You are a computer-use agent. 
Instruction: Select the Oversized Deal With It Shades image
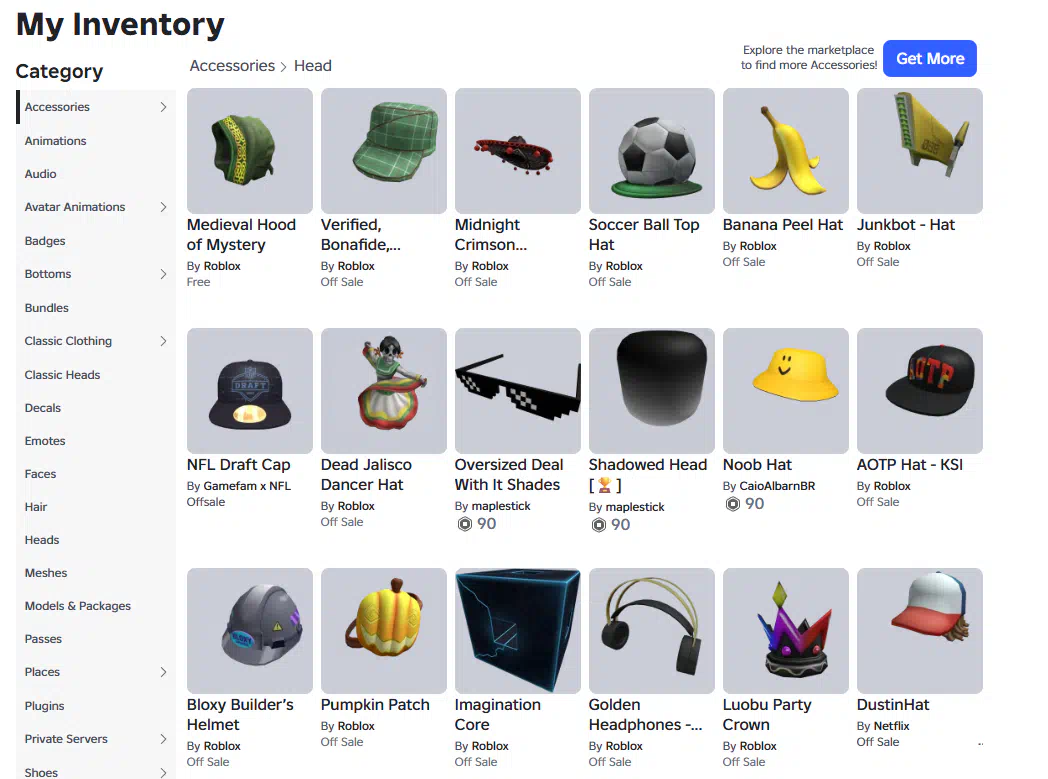pos(517,391)
